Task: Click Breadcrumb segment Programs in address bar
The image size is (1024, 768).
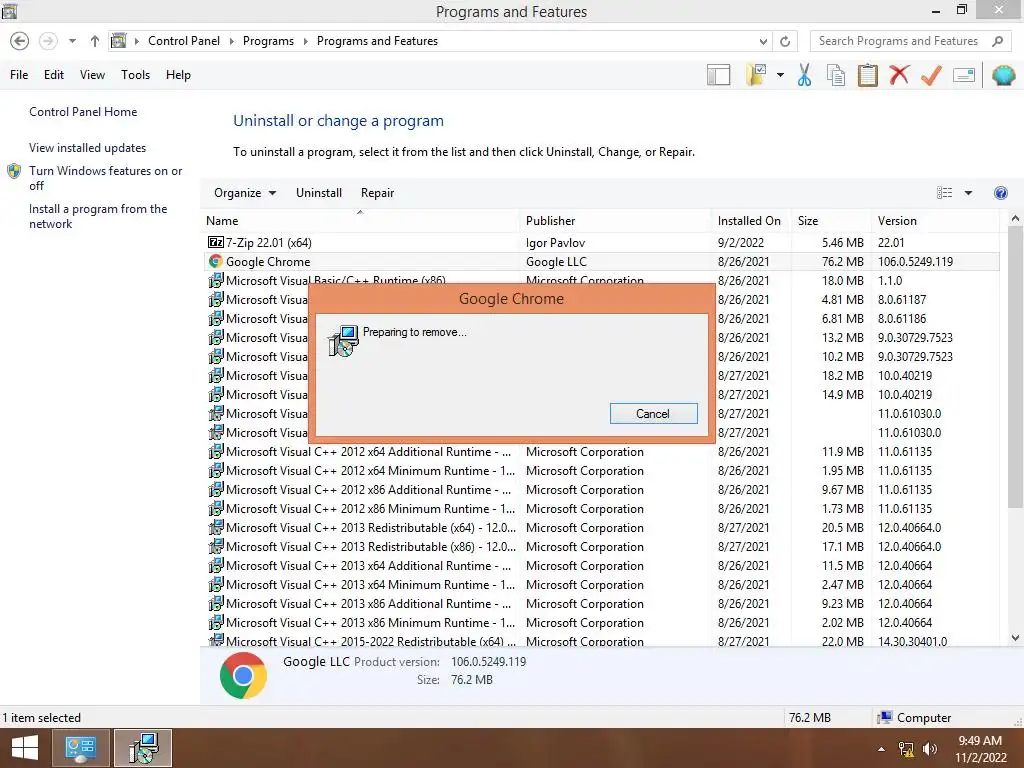Action: [268, 41]
